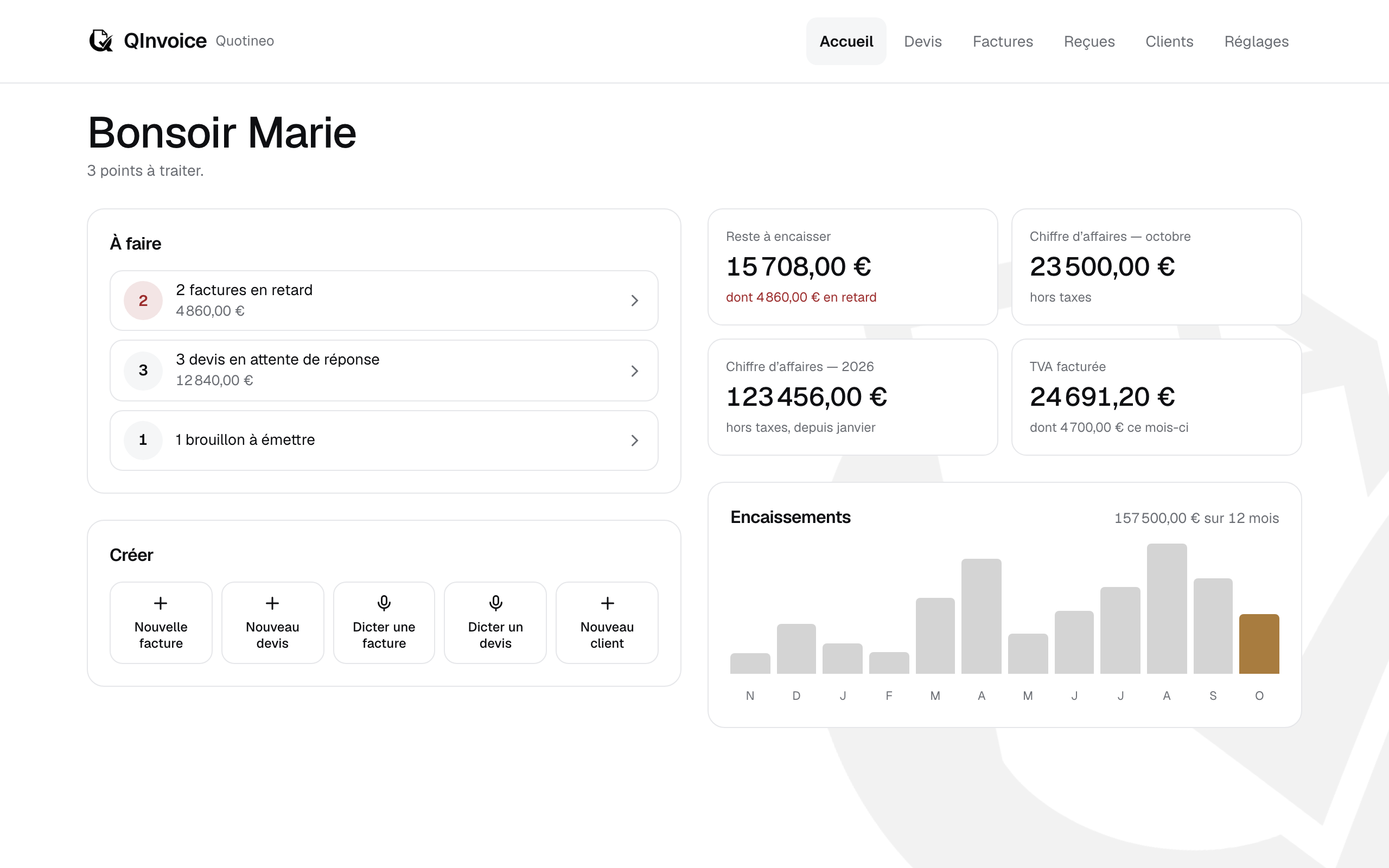Open the Reçues tab
Screen dimensions: 1389x868
tap(1089, 41)
